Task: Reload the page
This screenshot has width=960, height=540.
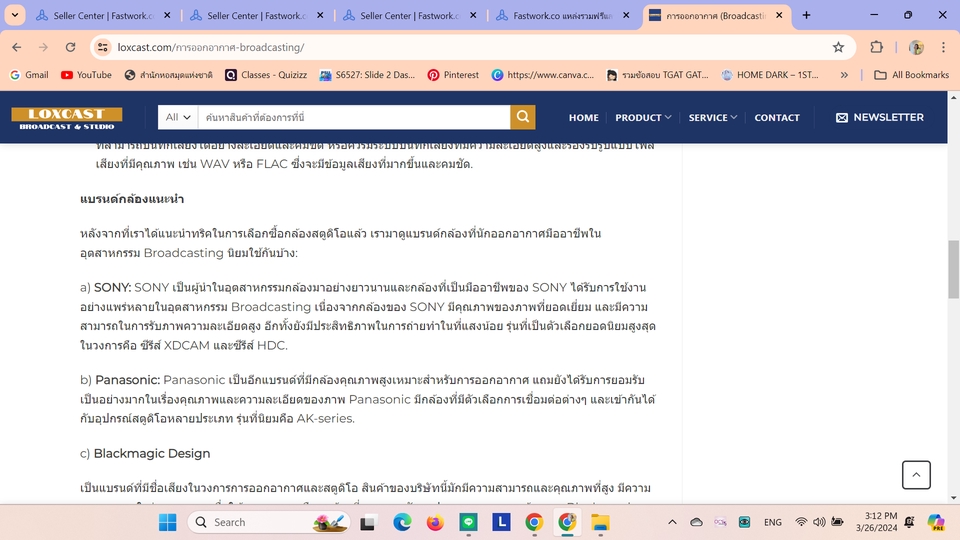Action: tap(70, 47)
